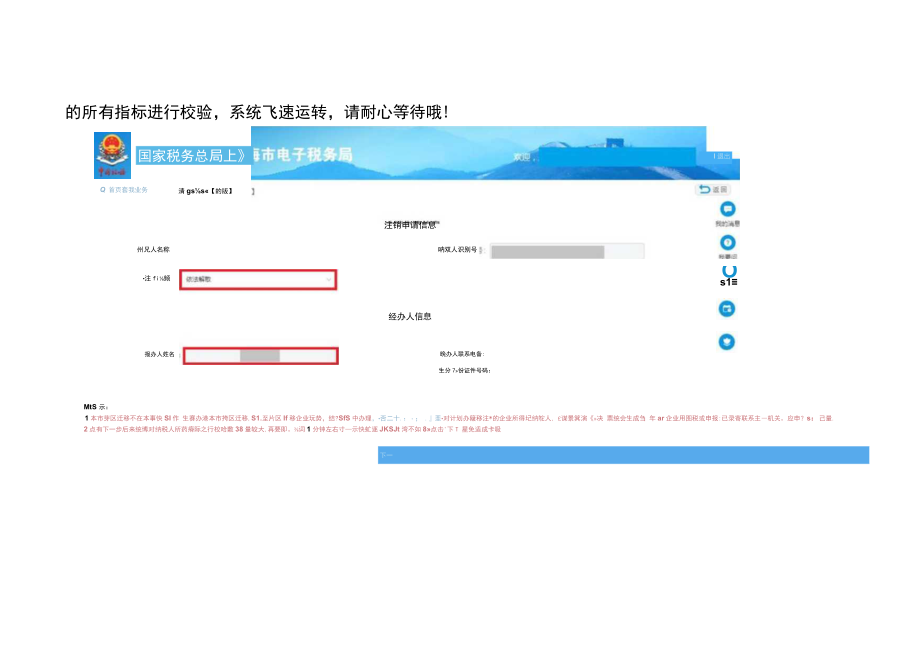Click the bird share icon at sidebar bottom
920x651 pixels.
(726, 341)
